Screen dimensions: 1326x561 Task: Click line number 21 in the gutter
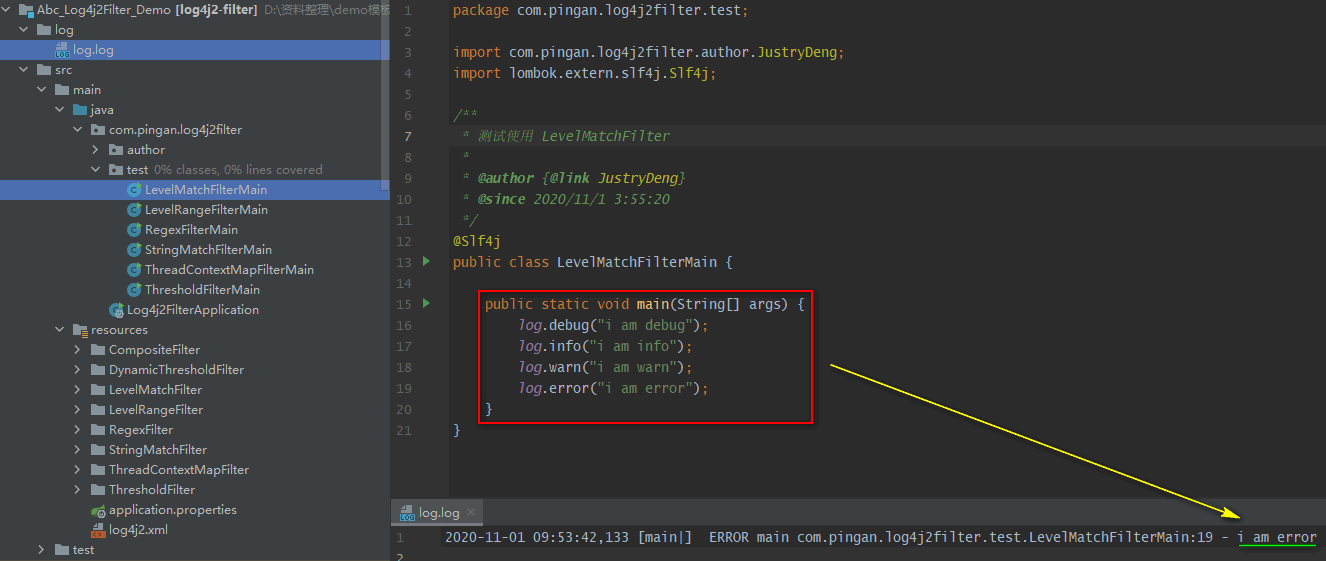click(x=404, y=430)
